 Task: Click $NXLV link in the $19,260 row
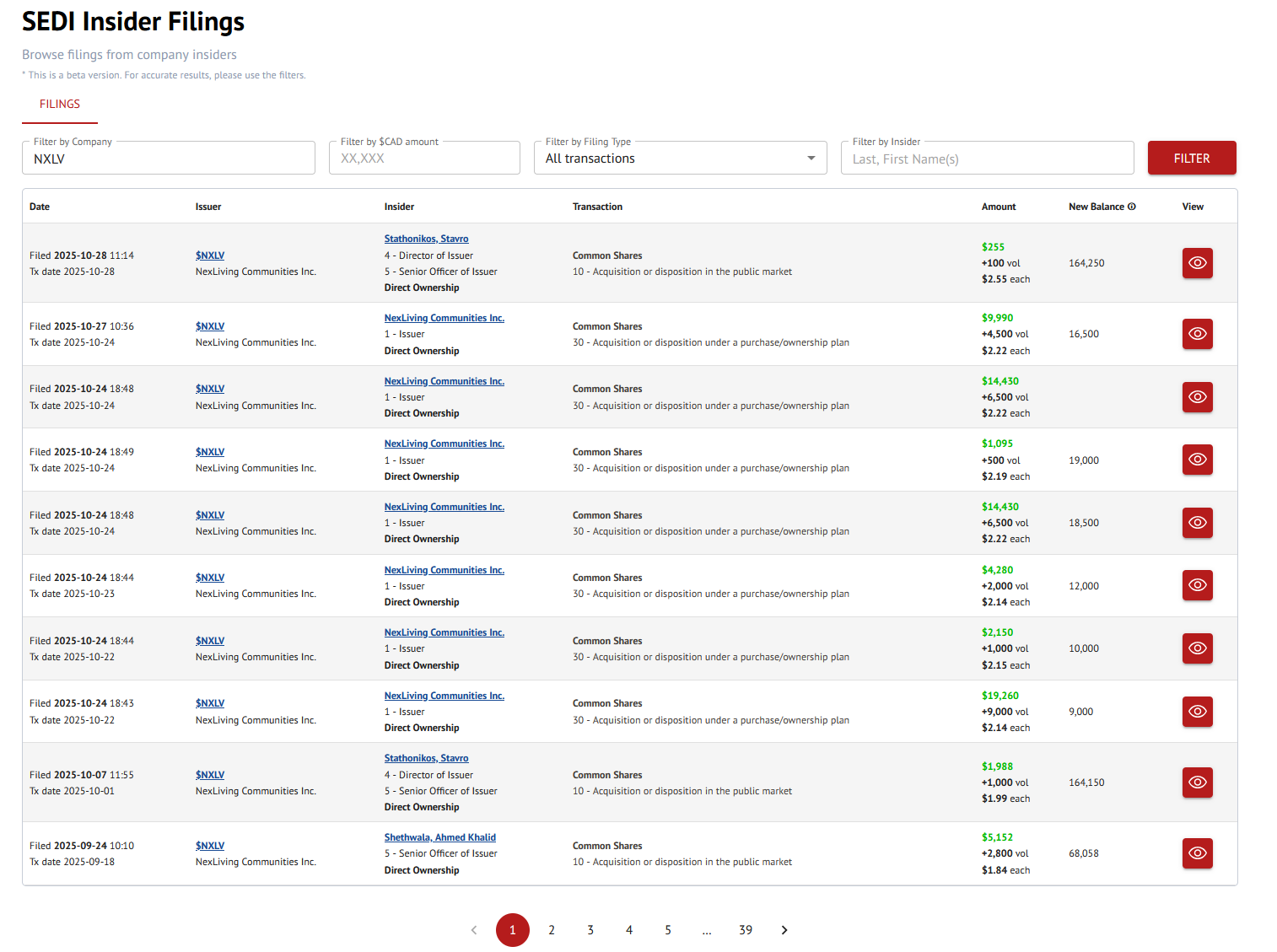point(210,703)
